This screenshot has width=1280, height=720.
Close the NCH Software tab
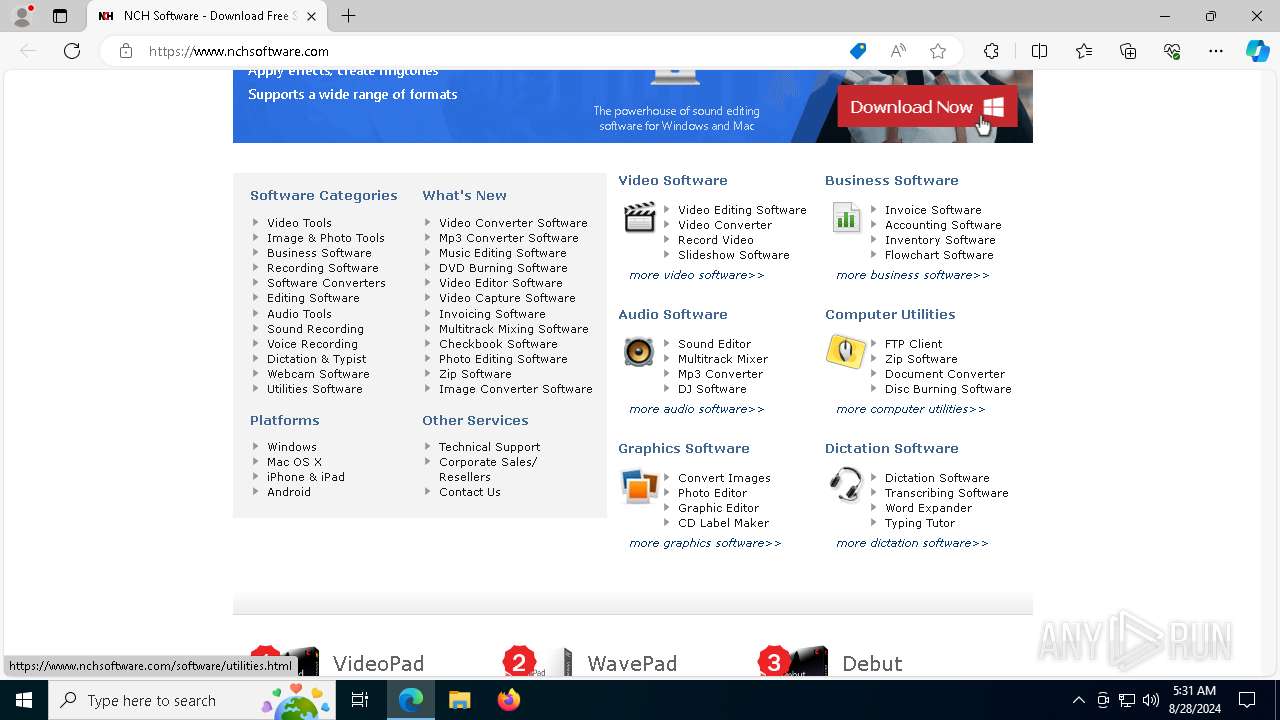click(x=311, y=16)
